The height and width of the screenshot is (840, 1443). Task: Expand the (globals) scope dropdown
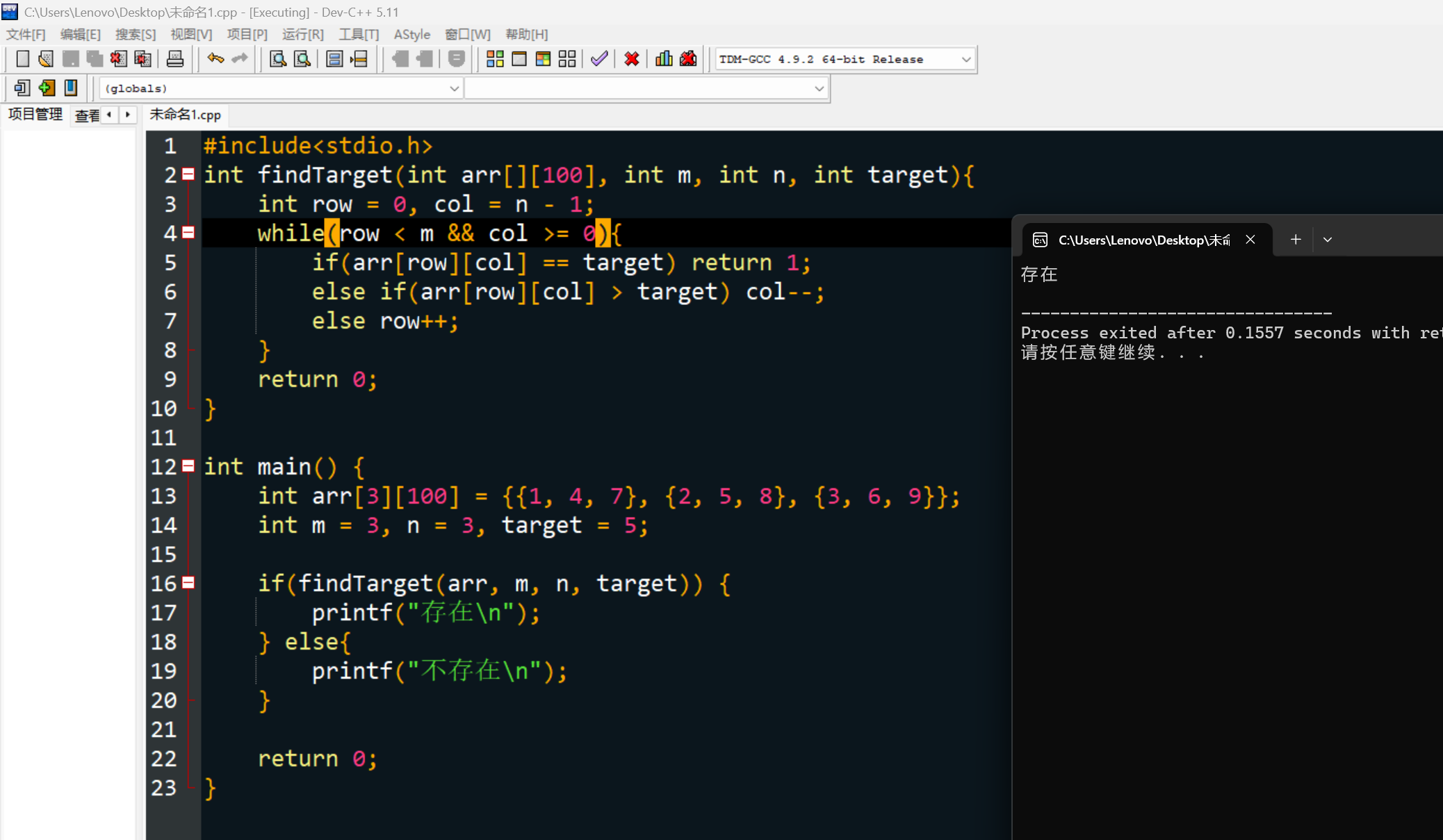454,89
